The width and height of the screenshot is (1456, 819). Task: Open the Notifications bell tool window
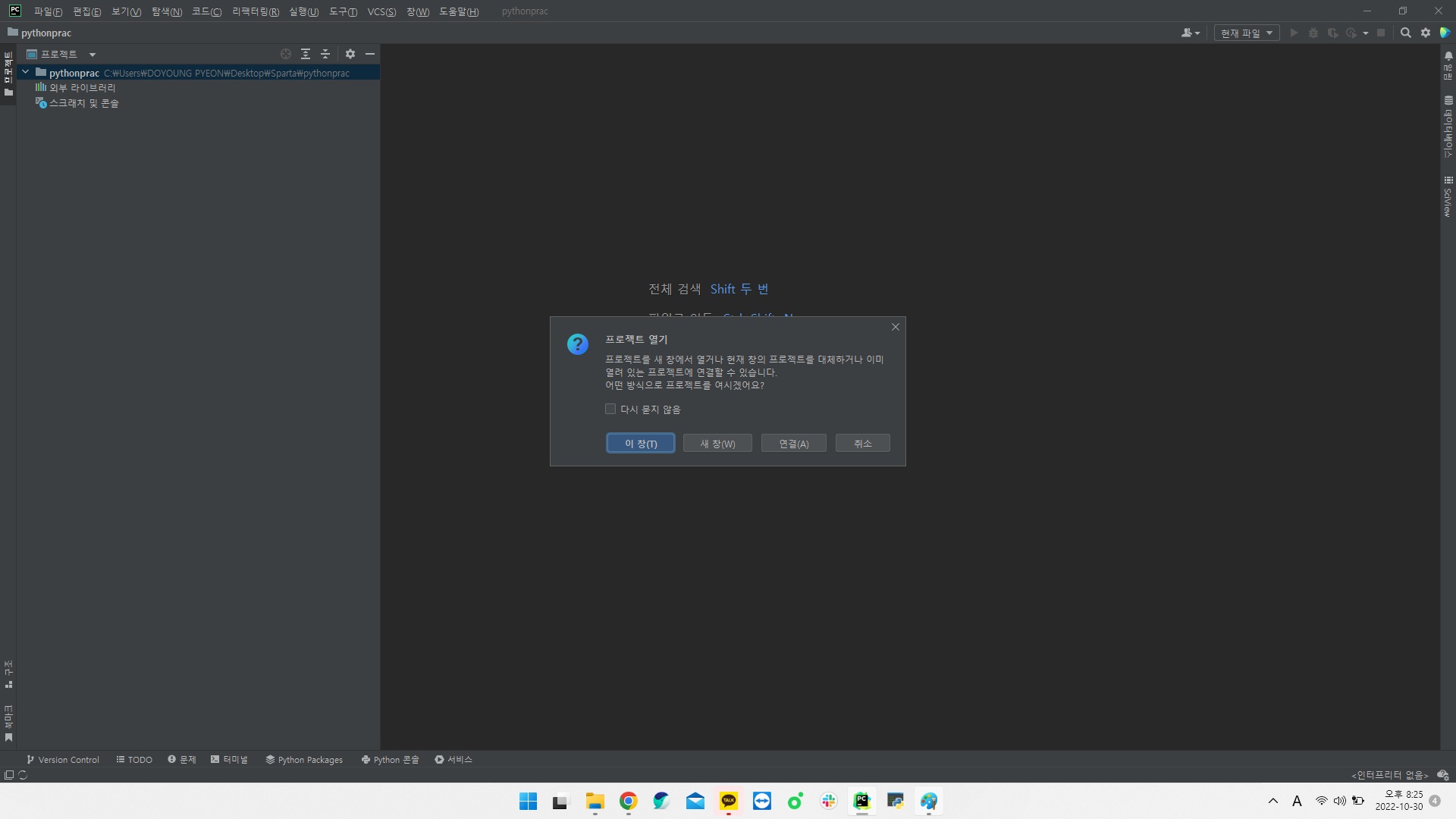coord(1448,65)
